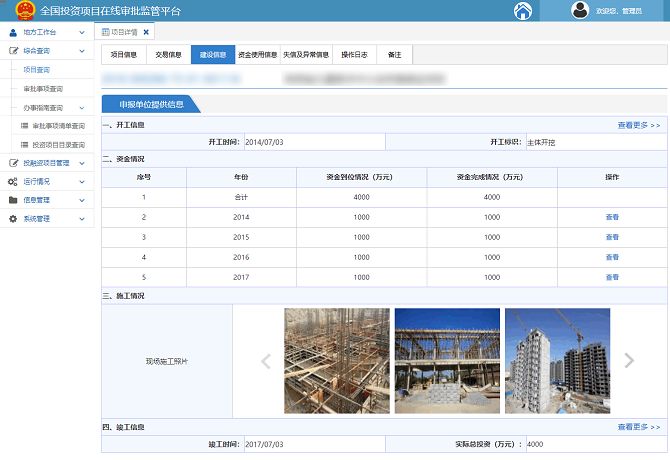Viewport: 670px width, 460px height.
Task: Click 查看 link for year 2015
Action: (x=612, y=237)
